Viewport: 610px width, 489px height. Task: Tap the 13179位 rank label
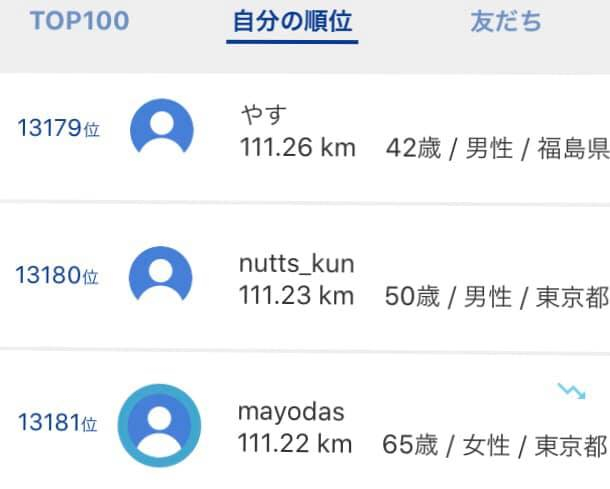[58, 128]
